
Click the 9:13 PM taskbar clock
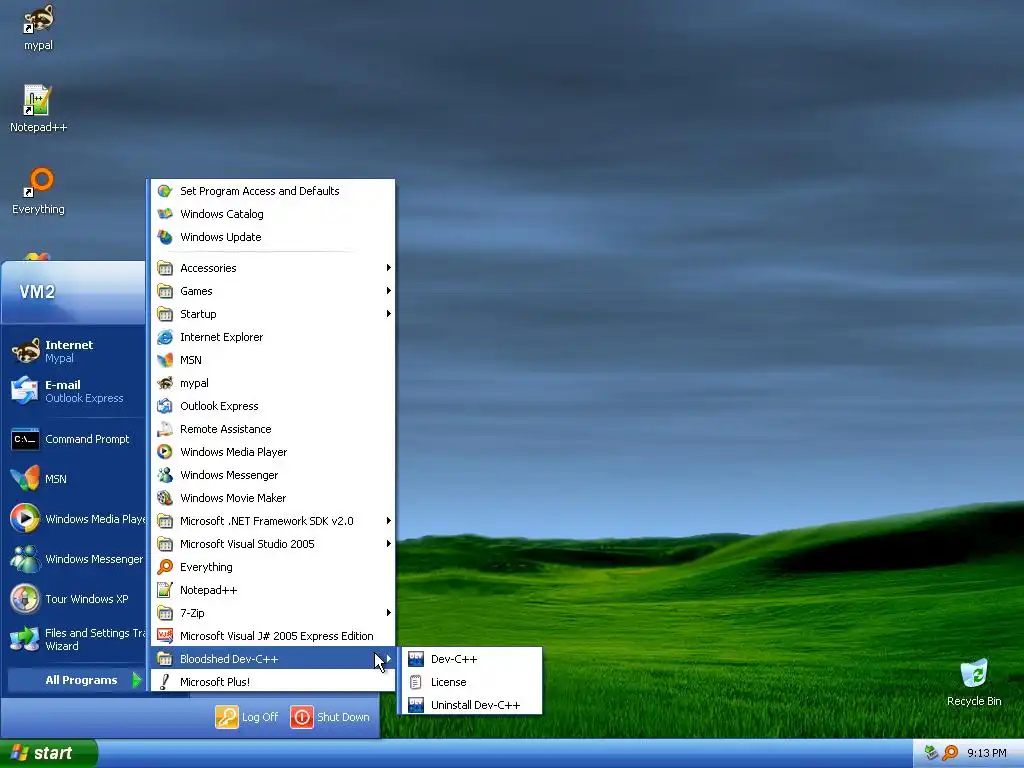(987, 754)
